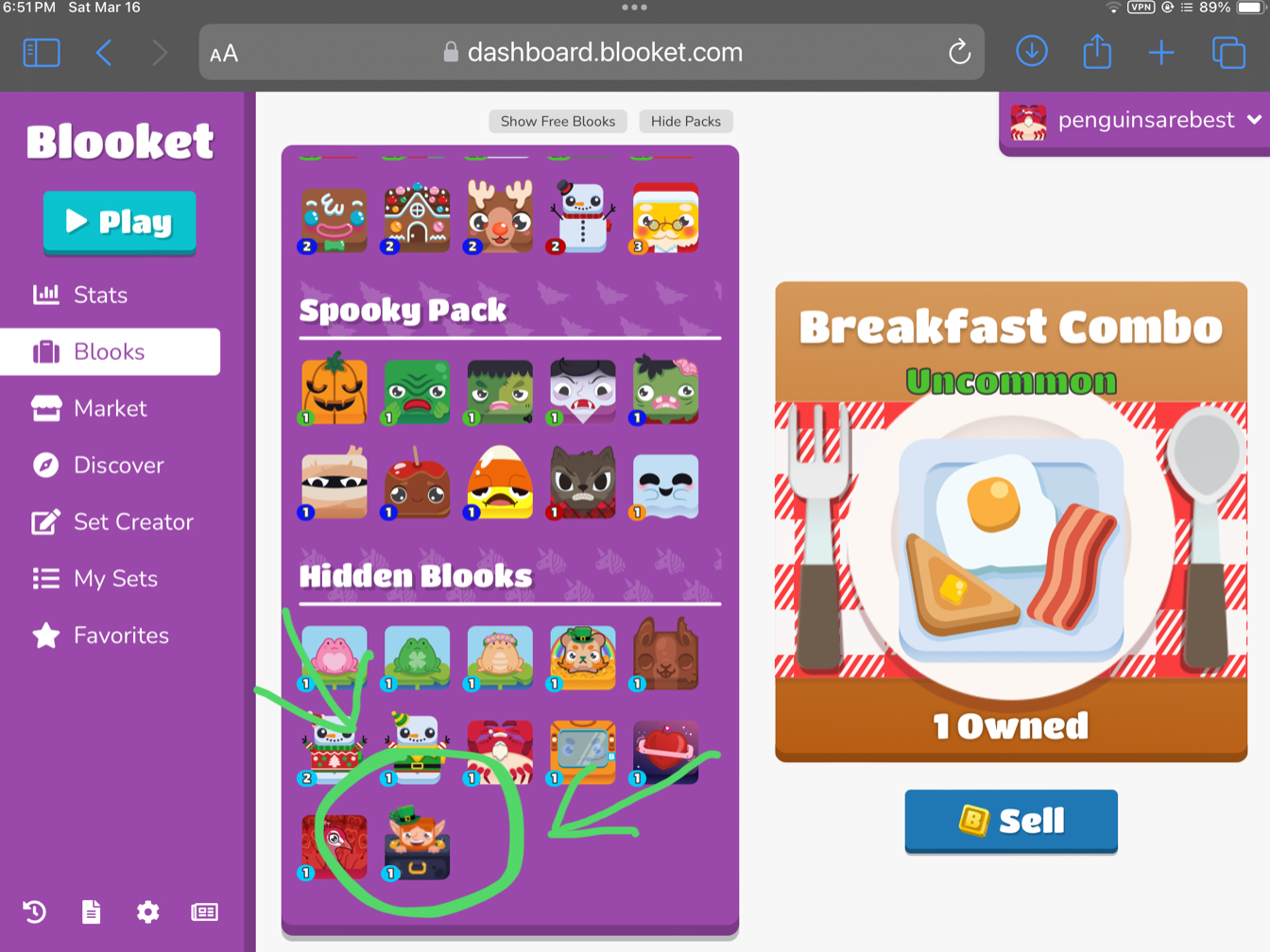
Task: Open Safari tab overview icon
Action: tap(1227, 52)
